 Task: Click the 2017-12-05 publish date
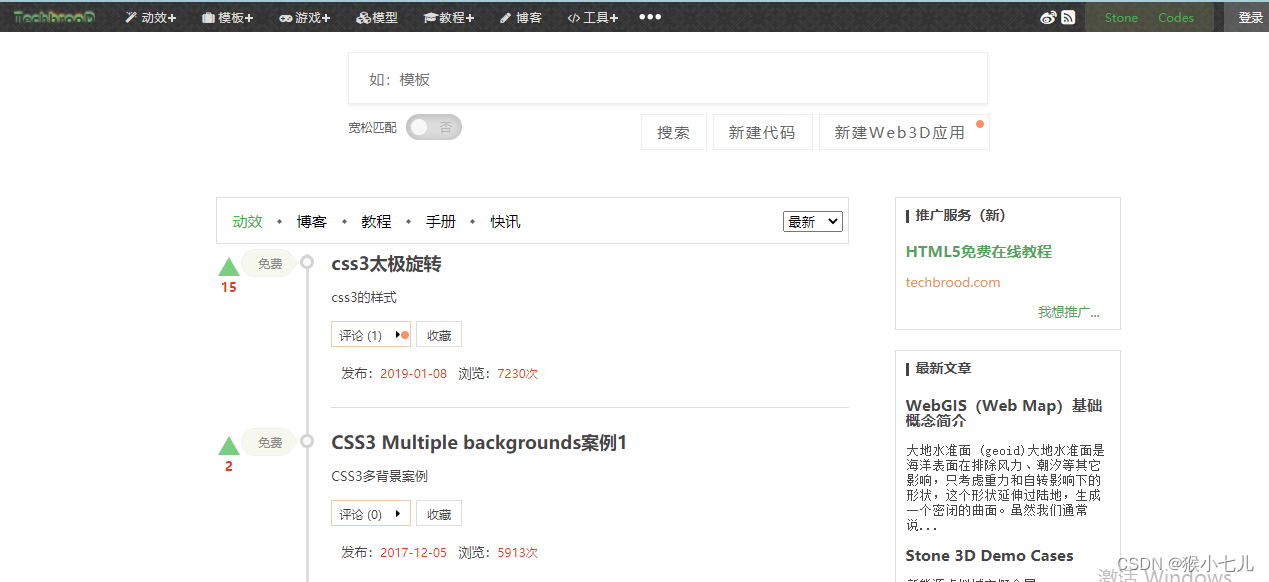pos(413,552)
